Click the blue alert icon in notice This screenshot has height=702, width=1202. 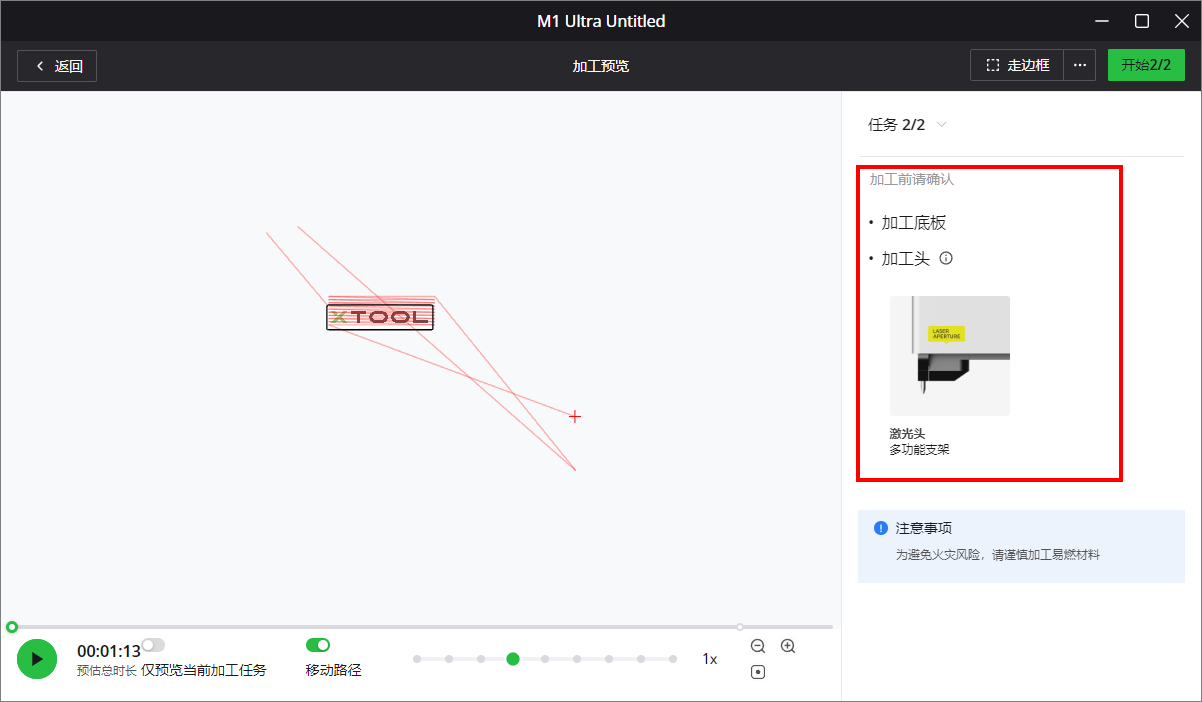tap(880, 528)
